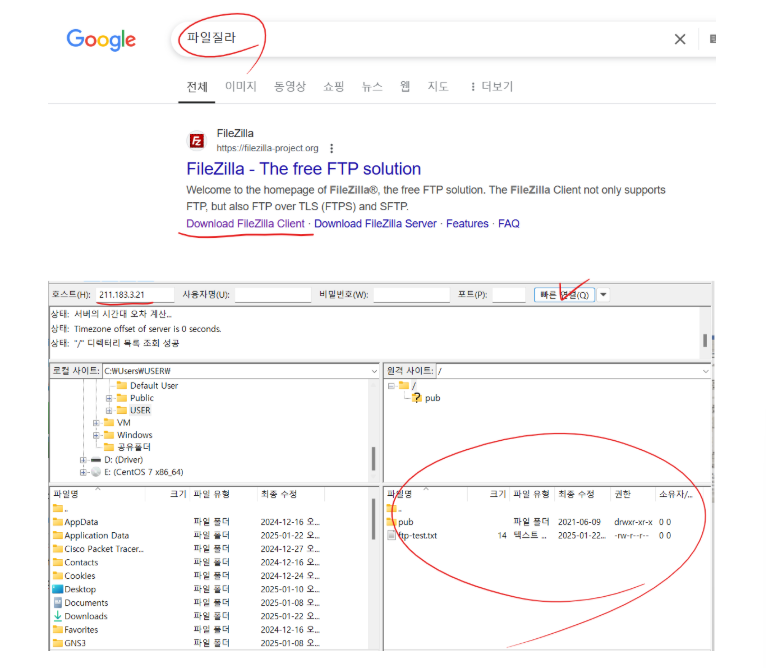Screen dimensions: 766x668
Task: Expand the E: (CentOS 7 x86_64) node
Action: click(83, 472)
